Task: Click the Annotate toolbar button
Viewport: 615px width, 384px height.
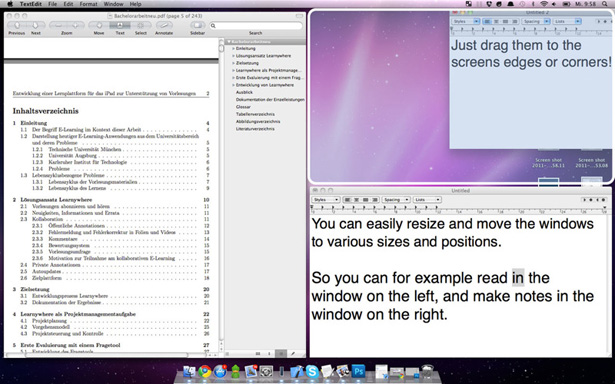Action: tap(164, 25)
